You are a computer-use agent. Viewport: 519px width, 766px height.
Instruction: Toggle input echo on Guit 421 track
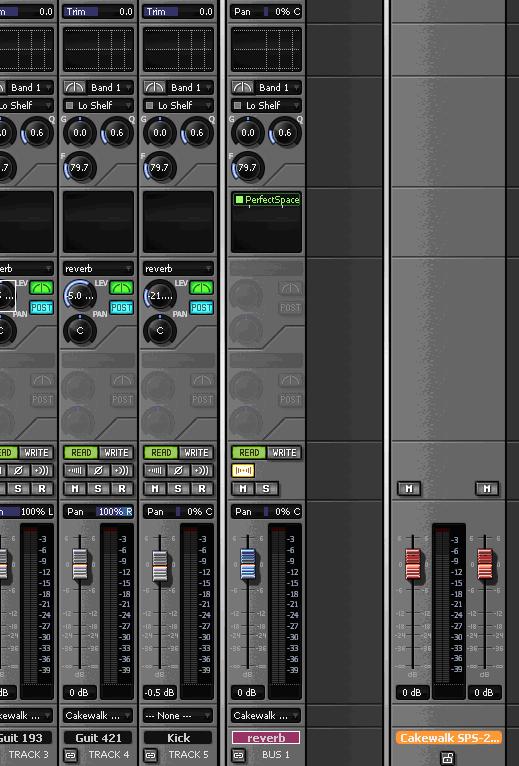tap(121, 470)
